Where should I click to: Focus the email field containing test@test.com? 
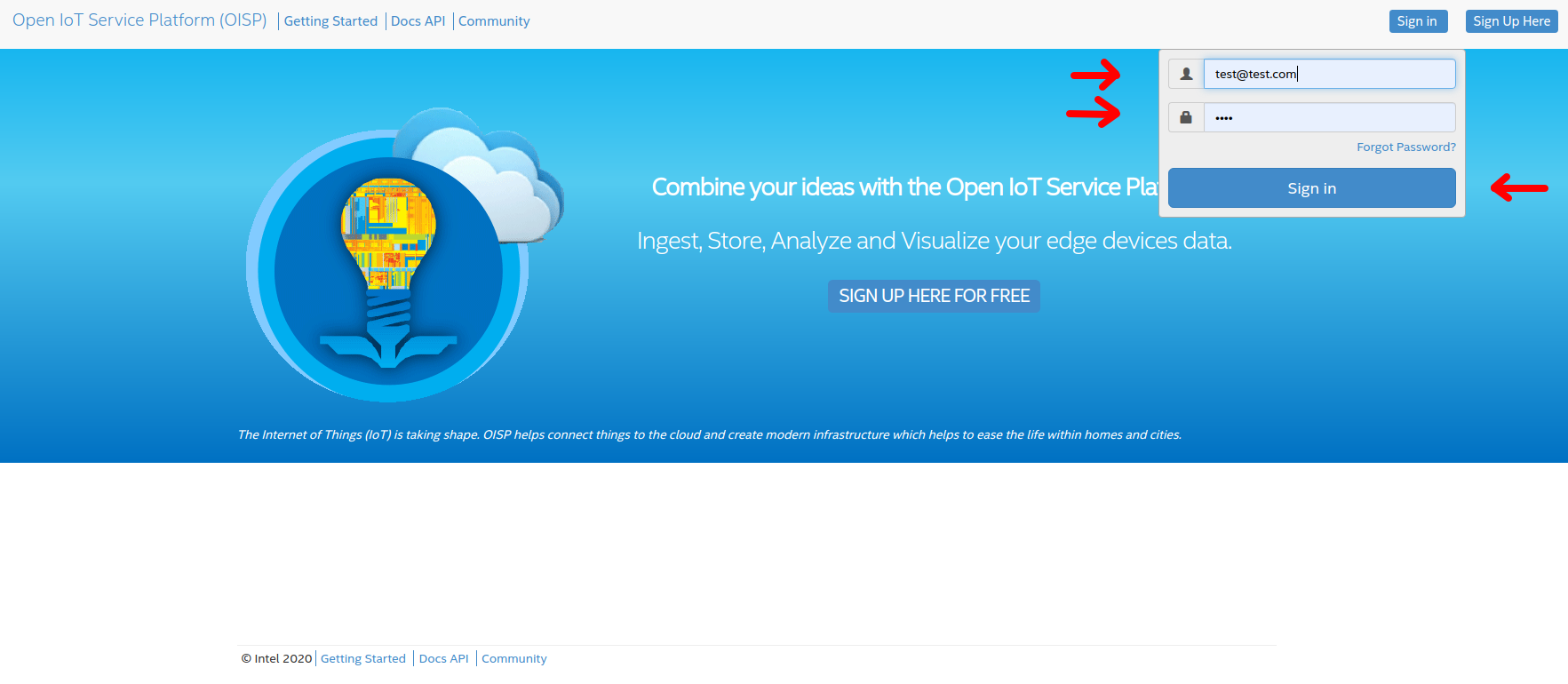(1329, 74)
